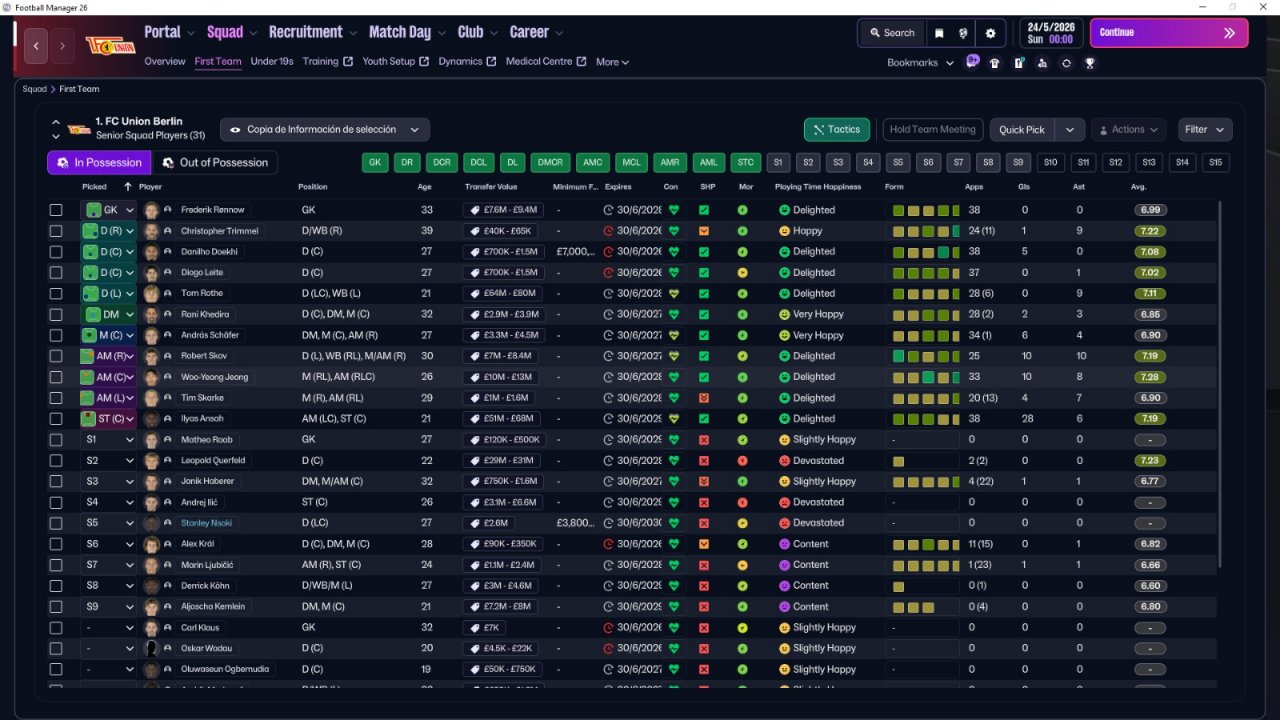
Task: Open the 9+ notifications message icon
Action: 972,61
